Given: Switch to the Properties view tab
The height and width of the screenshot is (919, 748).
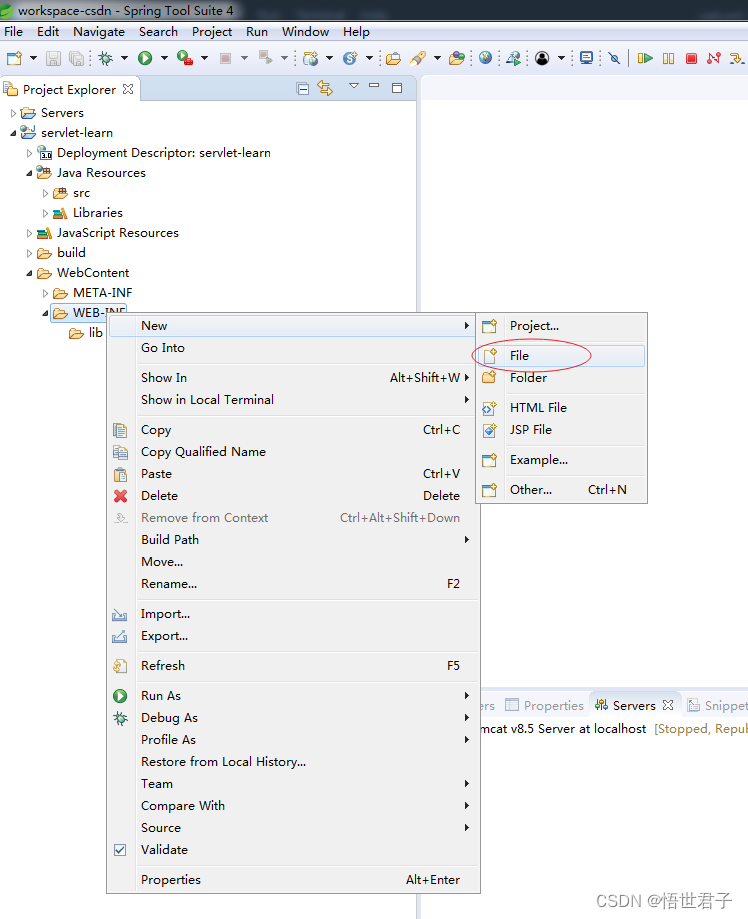Looking at the screenshot, I should point(545,705).
